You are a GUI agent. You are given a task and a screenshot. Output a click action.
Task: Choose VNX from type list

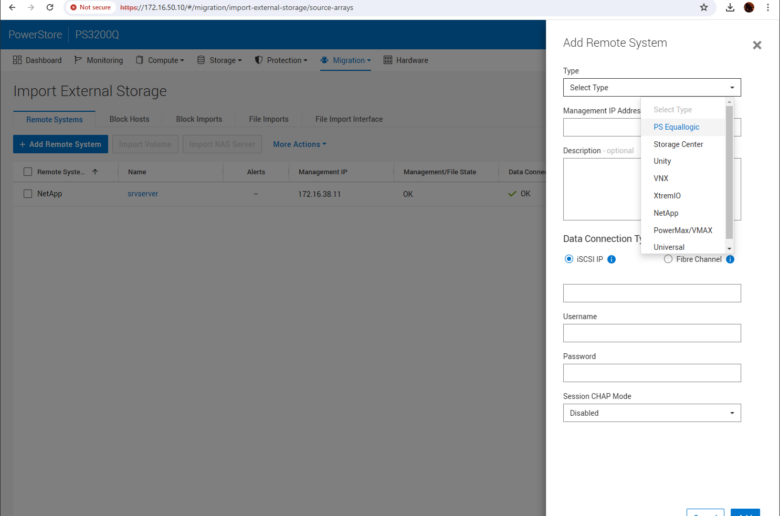(683, 178)
